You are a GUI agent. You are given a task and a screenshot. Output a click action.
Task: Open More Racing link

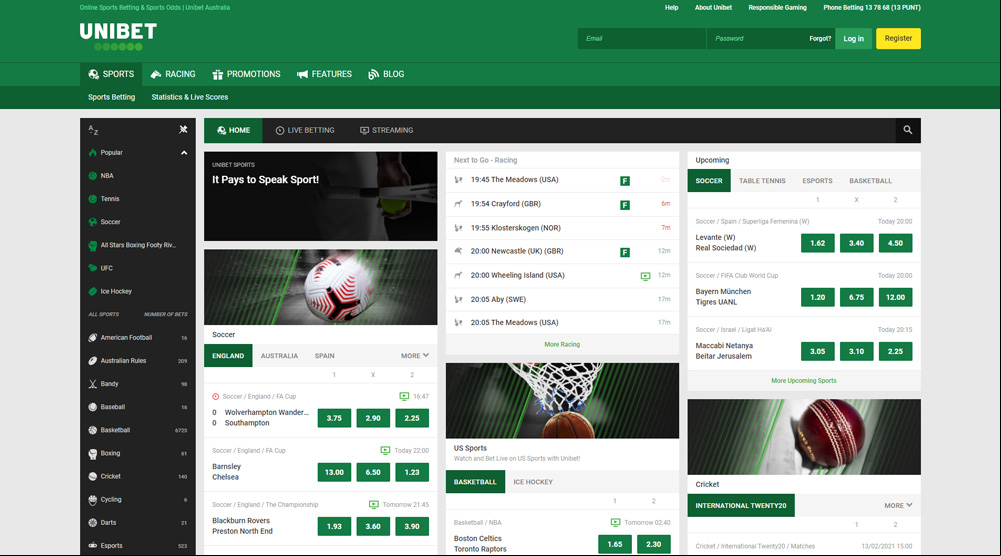(x=562, y=344)
